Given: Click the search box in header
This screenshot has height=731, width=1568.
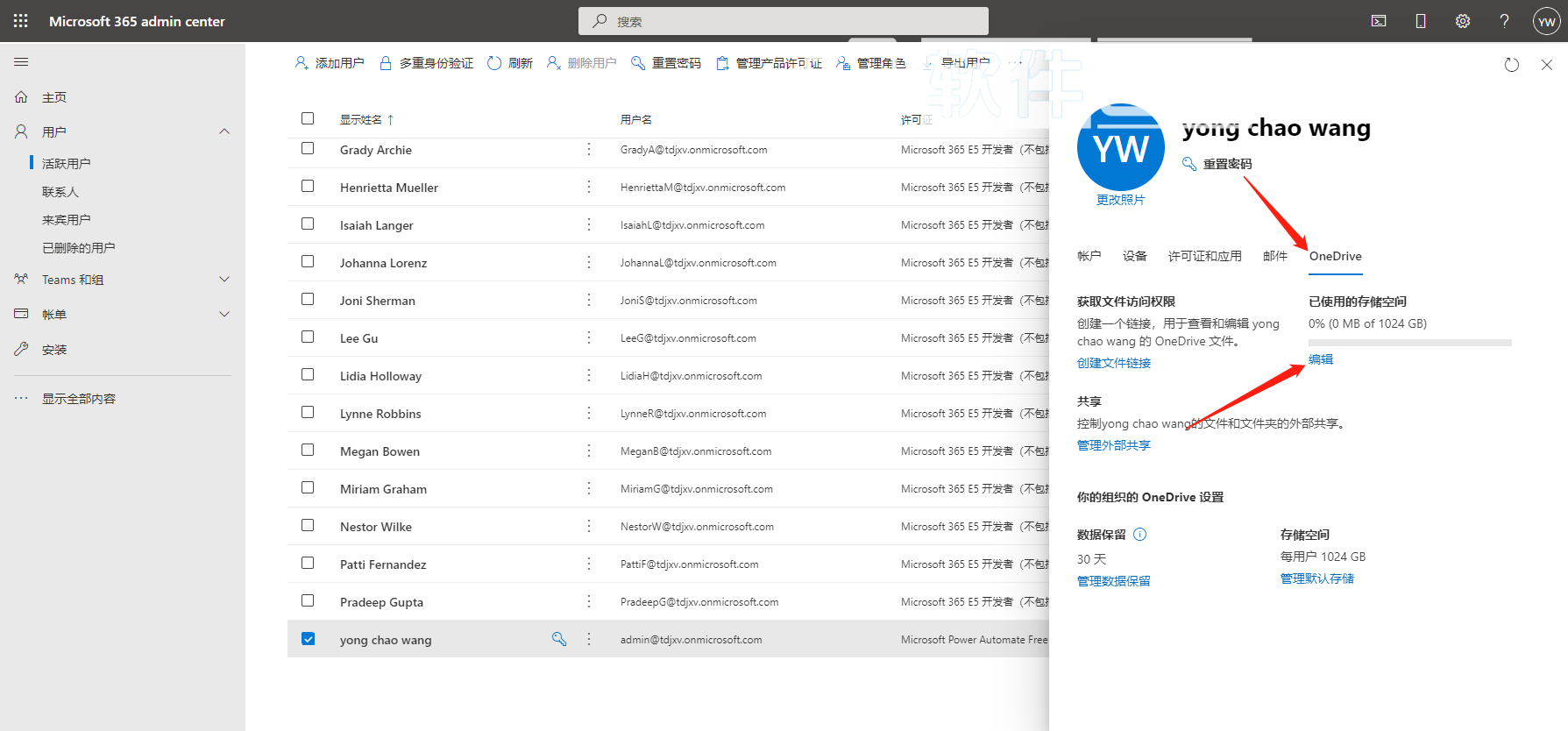Looking at the screenshot, I should (783, 21).
